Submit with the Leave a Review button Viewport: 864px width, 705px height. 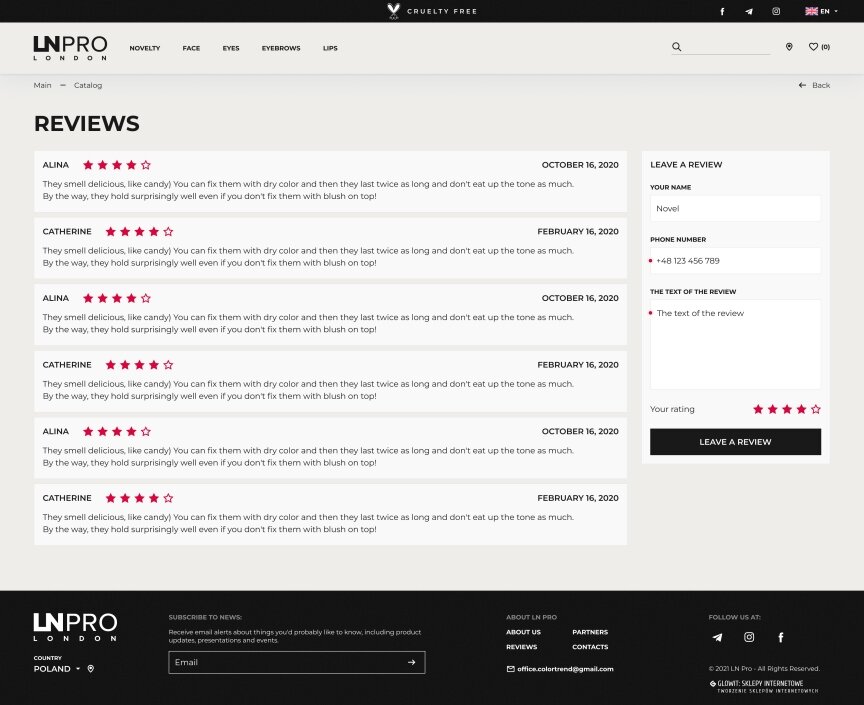(x=735, y=442)
